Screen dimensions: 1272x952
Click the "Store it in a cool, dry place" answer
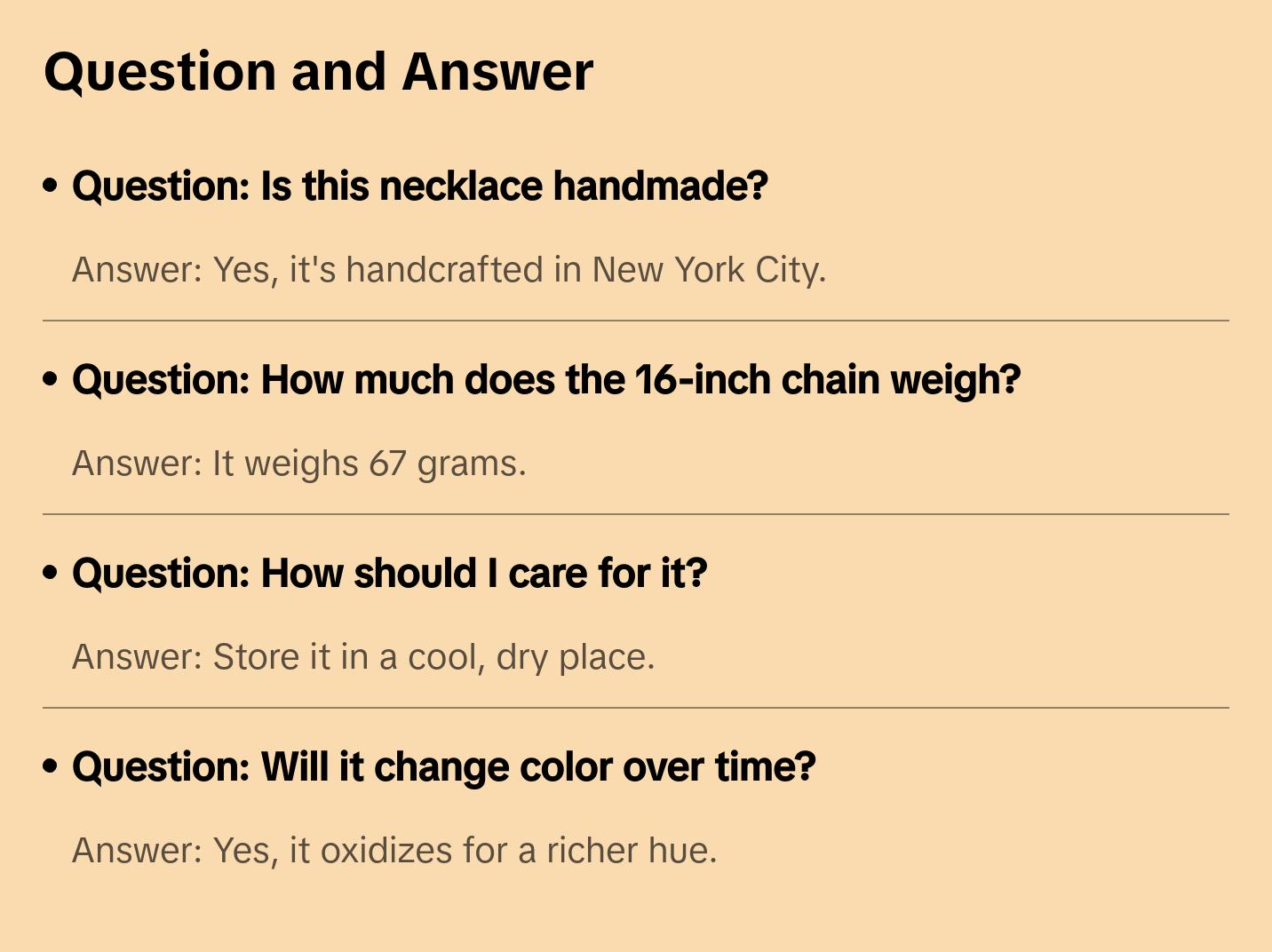(x=362, y=657)
